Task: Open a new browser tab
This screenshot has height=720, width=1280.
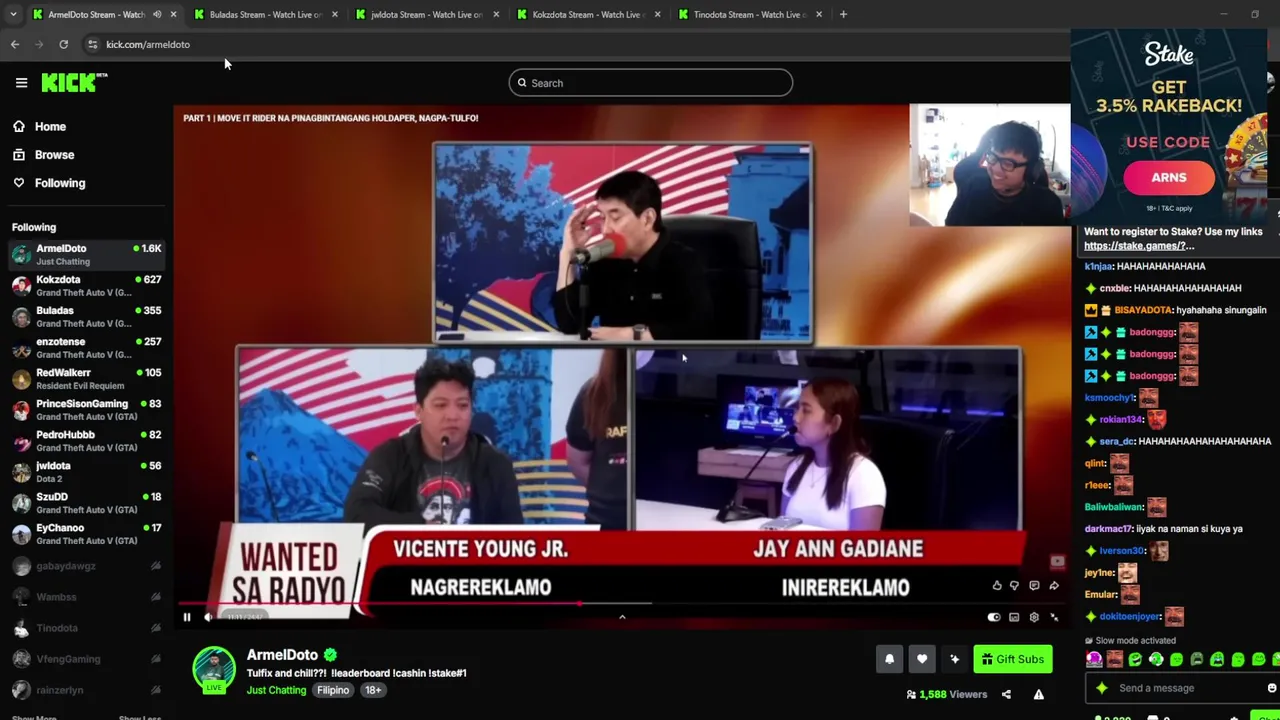Action: click(843, 15)
